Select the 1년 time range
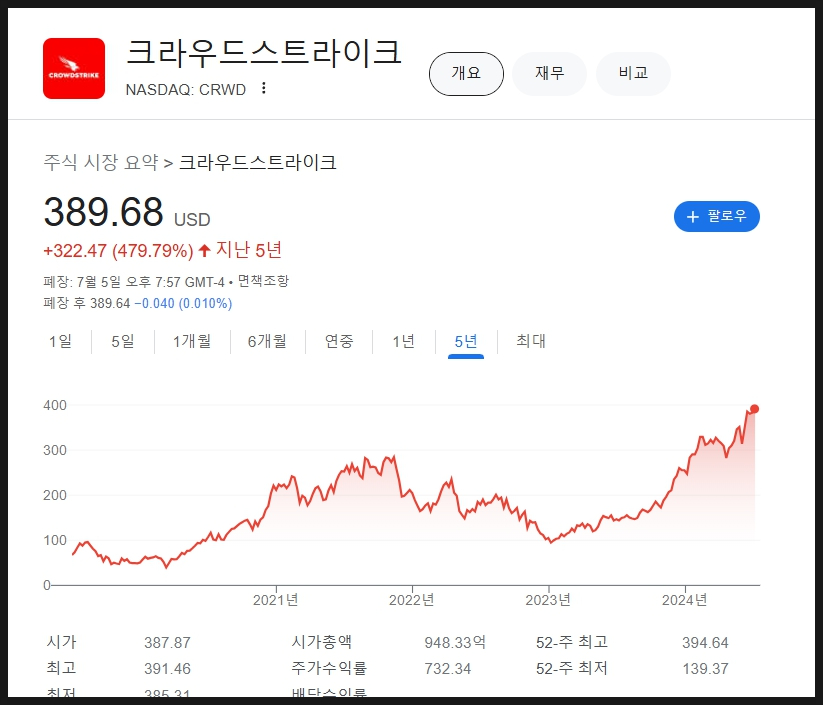The width and height of the screenshot is (823, 705). tap(404, 341)
